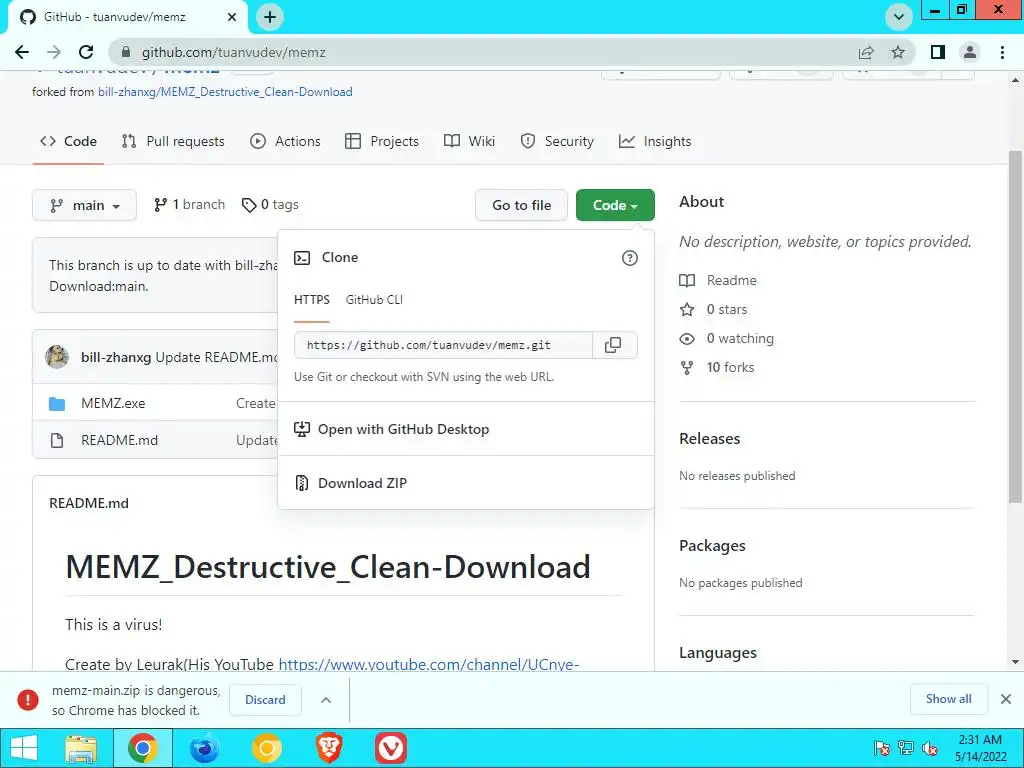
Task: Click Go to file button
Action: [x=521, y=205]
